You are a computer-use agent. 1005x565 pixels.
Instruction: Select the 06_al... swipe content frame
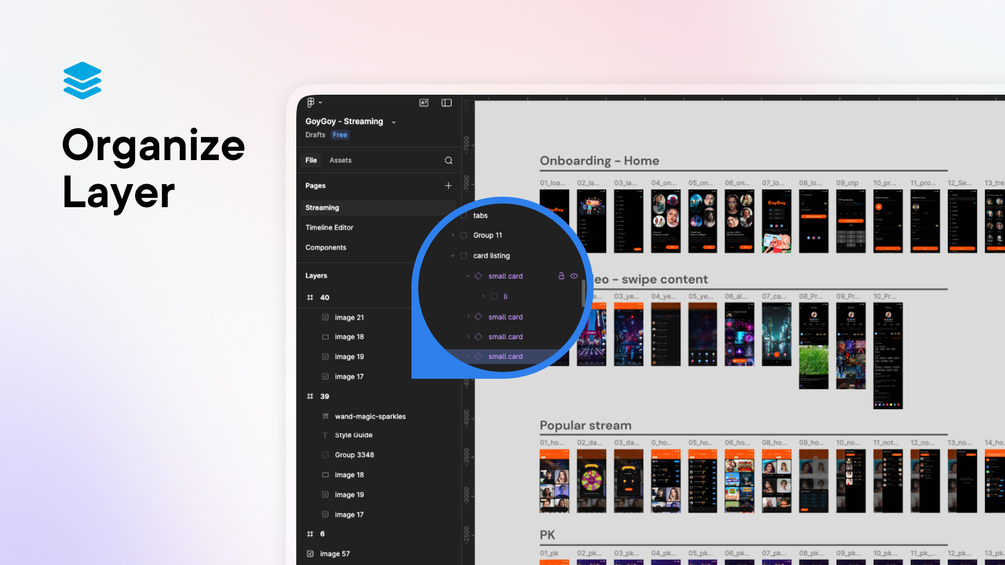coord(739,334)
